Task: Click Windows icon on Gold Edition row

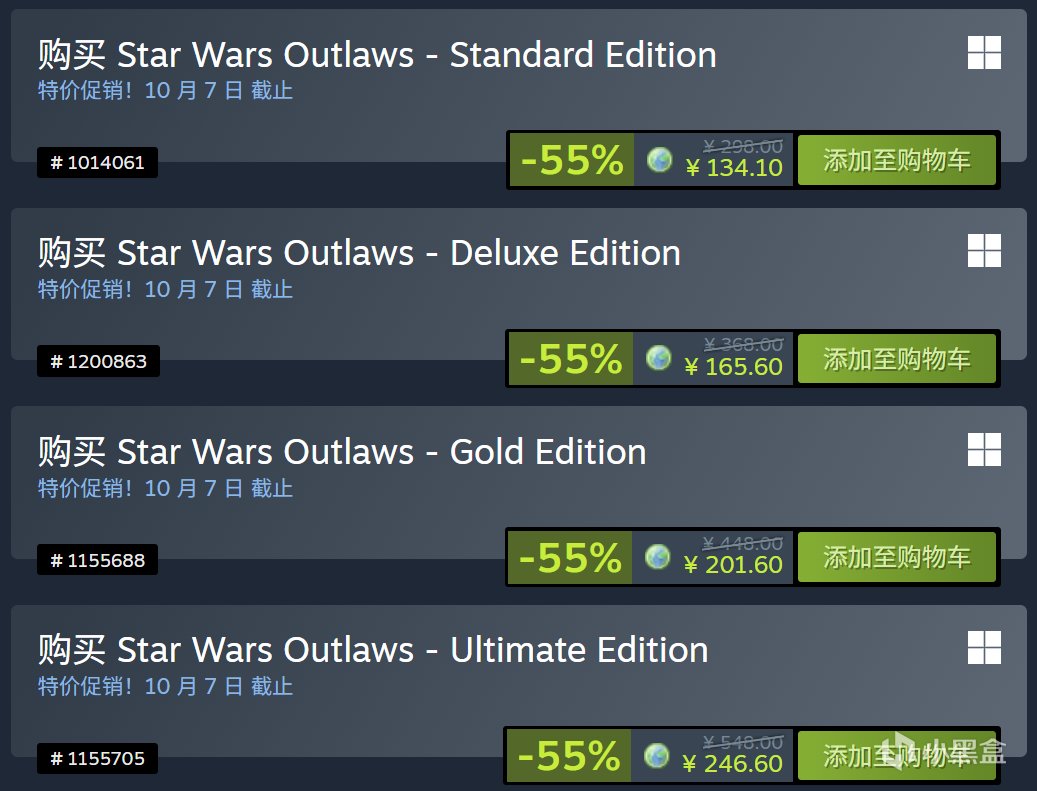Action: [x=984, y=450]
